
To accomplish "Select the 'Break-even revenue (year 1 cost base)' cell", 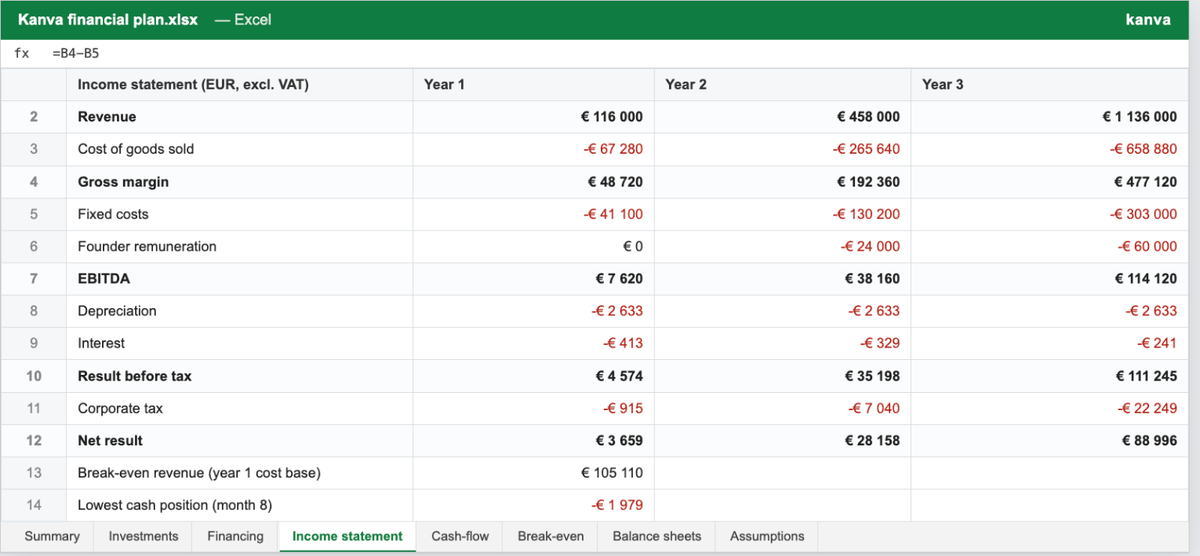I will pyautogui.click(x=240, y=473).
